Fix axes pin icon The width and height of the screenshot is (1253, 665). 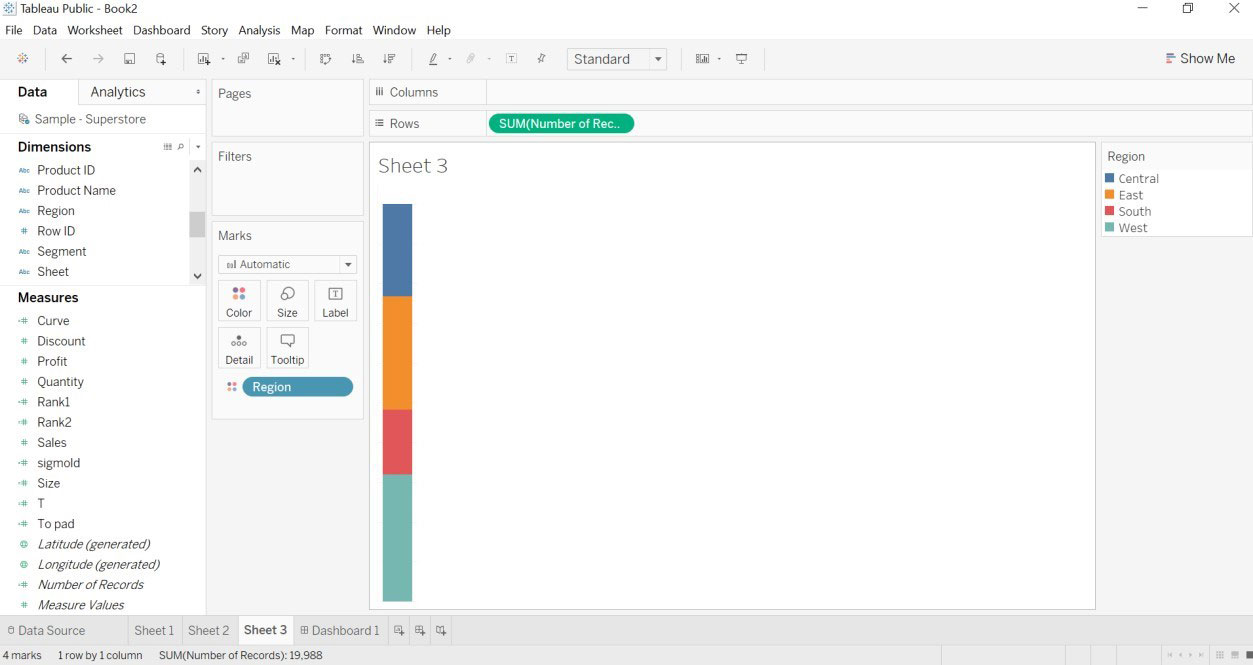(541, 59)
